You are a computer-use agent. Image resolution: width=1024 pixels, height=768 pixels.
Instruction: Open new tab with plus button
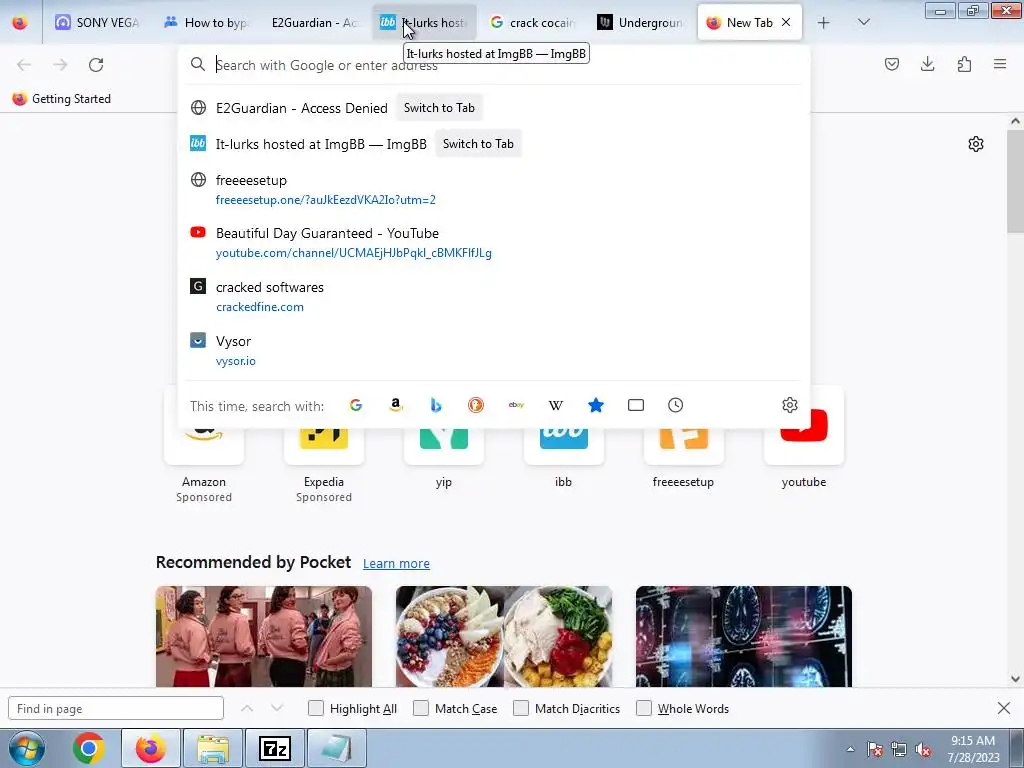coord(824,23)
